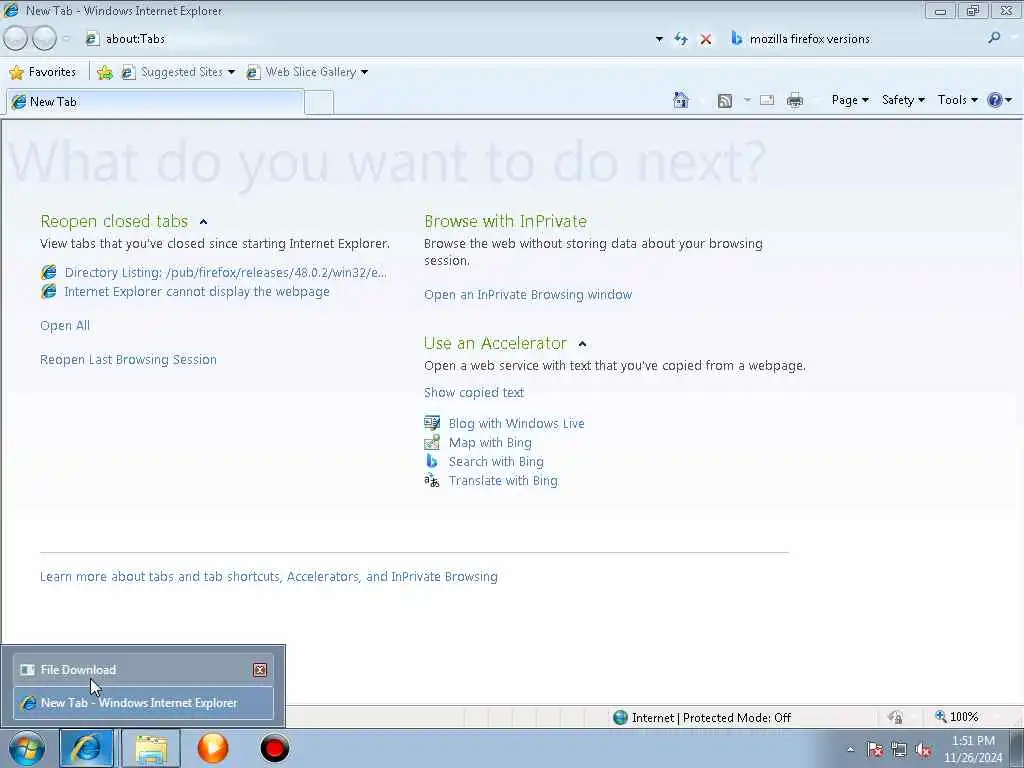Click the Refresh page icon

tap(681, 39)
